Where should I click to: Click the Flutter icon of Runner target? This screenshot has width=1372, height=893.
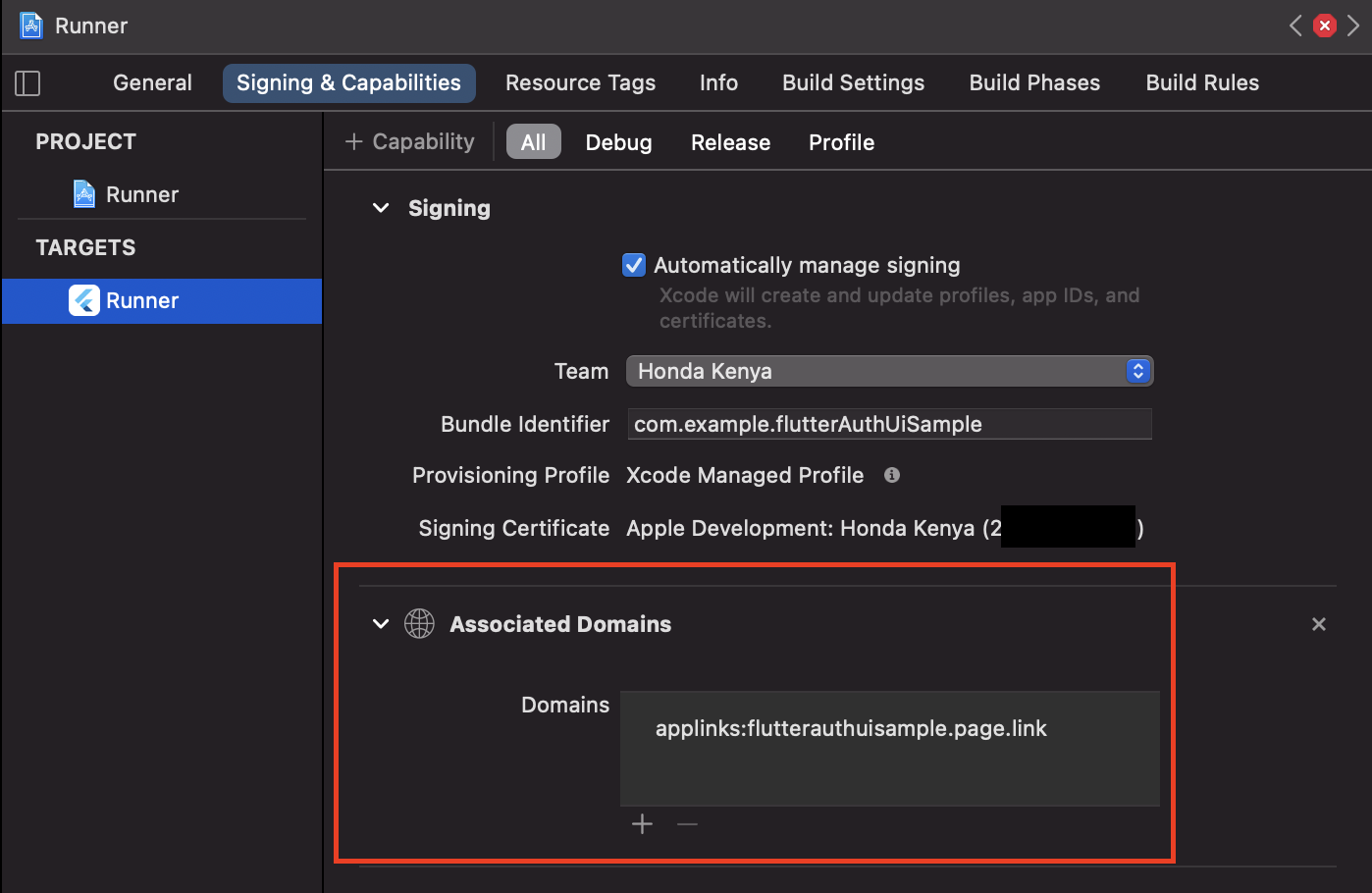[84, 300]
